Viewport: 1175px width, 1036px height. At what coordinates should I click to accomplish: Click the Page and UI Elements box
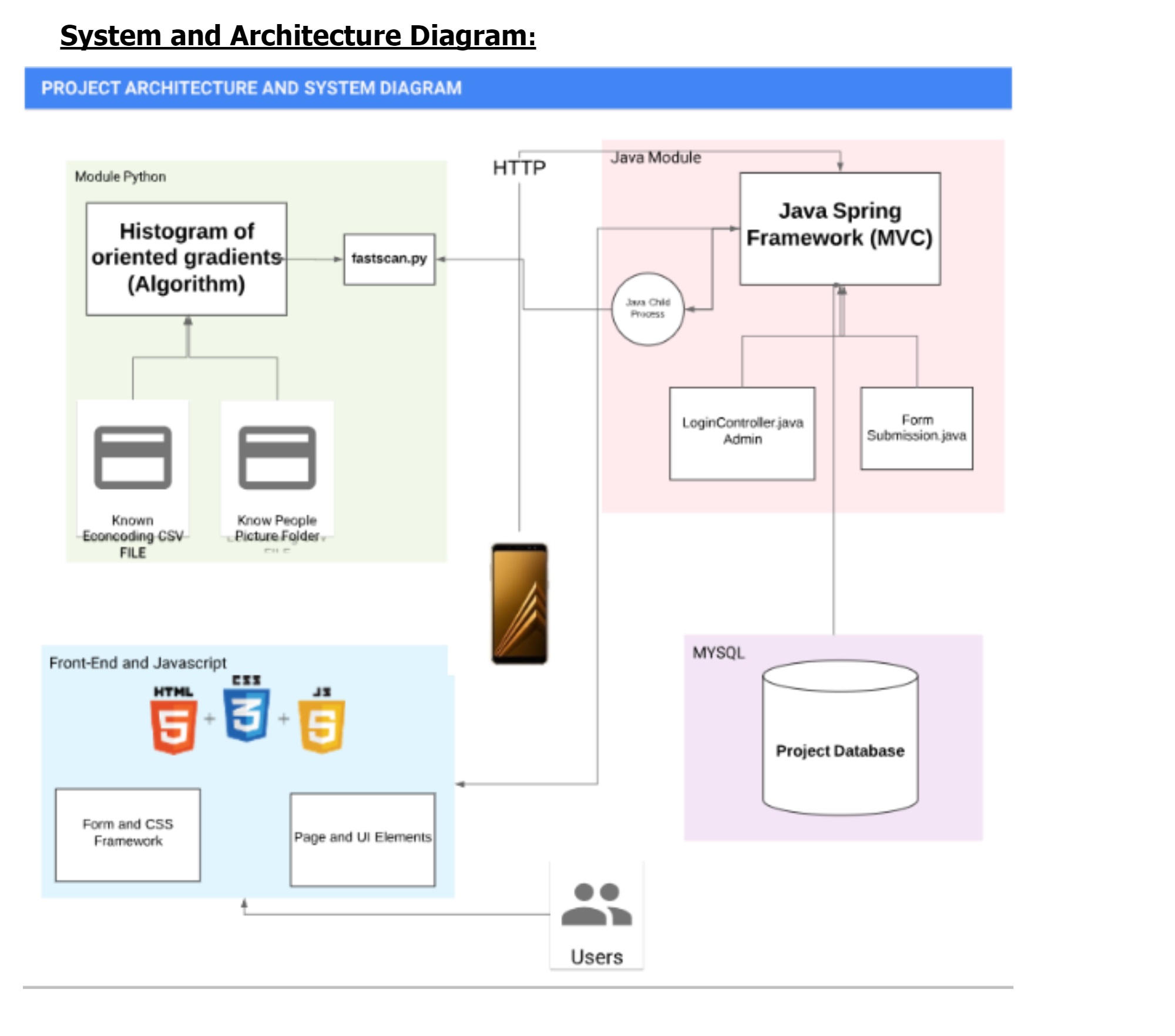click(x=362, y=839)
